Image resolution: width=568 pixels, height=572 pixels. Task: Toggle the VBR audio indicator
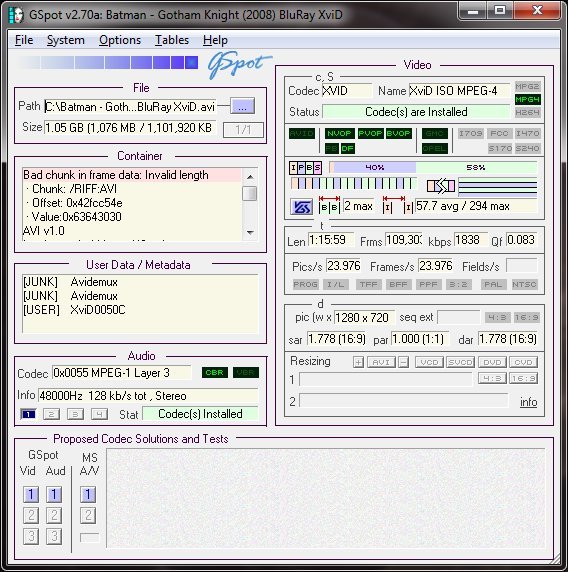[x=246, y=372]
